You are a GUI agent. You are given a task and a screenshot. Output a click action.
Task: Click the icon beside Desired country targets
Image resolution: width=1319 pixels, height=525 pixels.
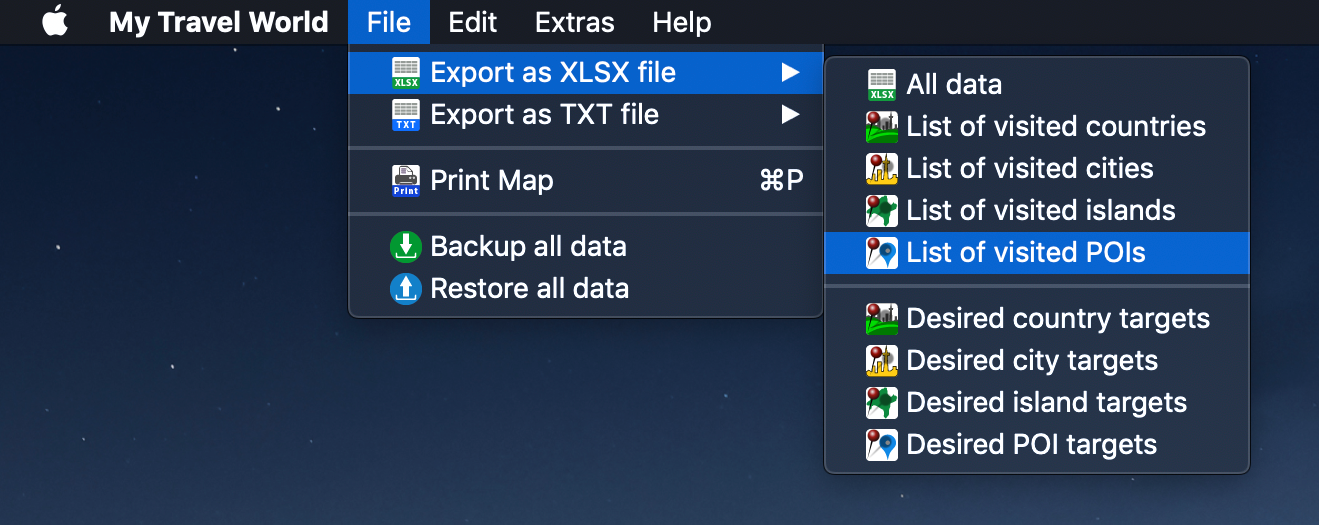pyautogui.click(x=882, y=319)
